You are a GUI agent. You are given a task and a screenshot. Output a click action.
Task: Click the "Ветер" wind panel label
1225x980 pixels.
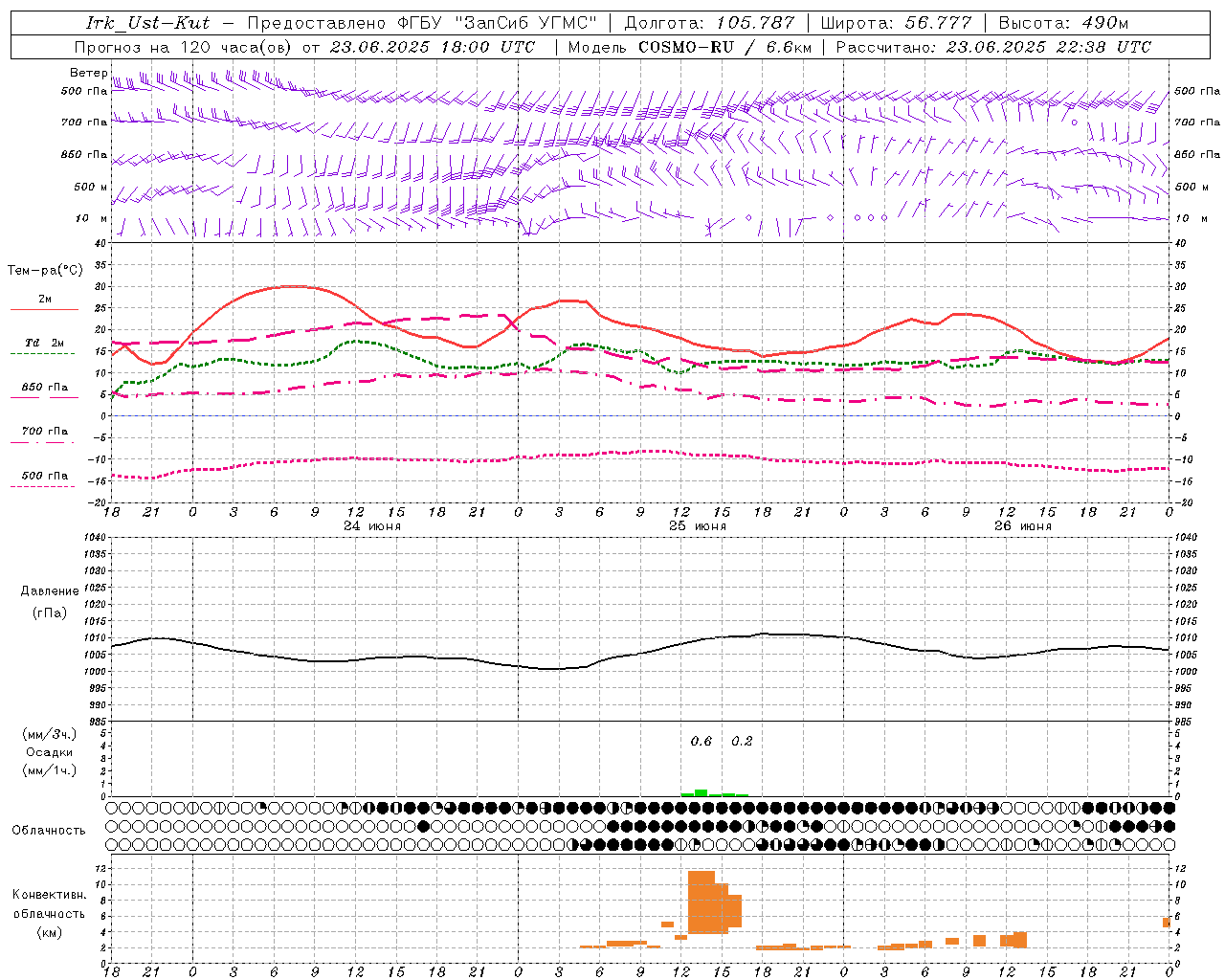click(x=89, y=73)
